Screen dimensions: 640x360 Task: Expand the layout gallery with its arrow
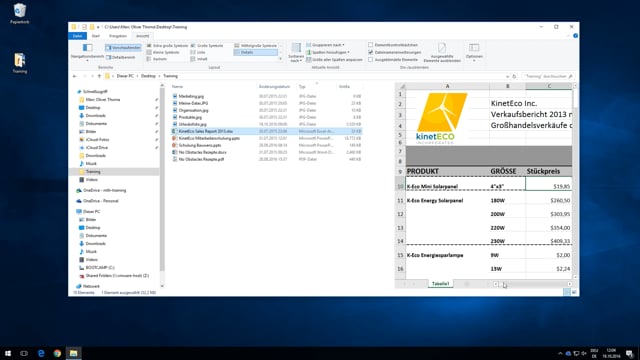coord(280,59)
